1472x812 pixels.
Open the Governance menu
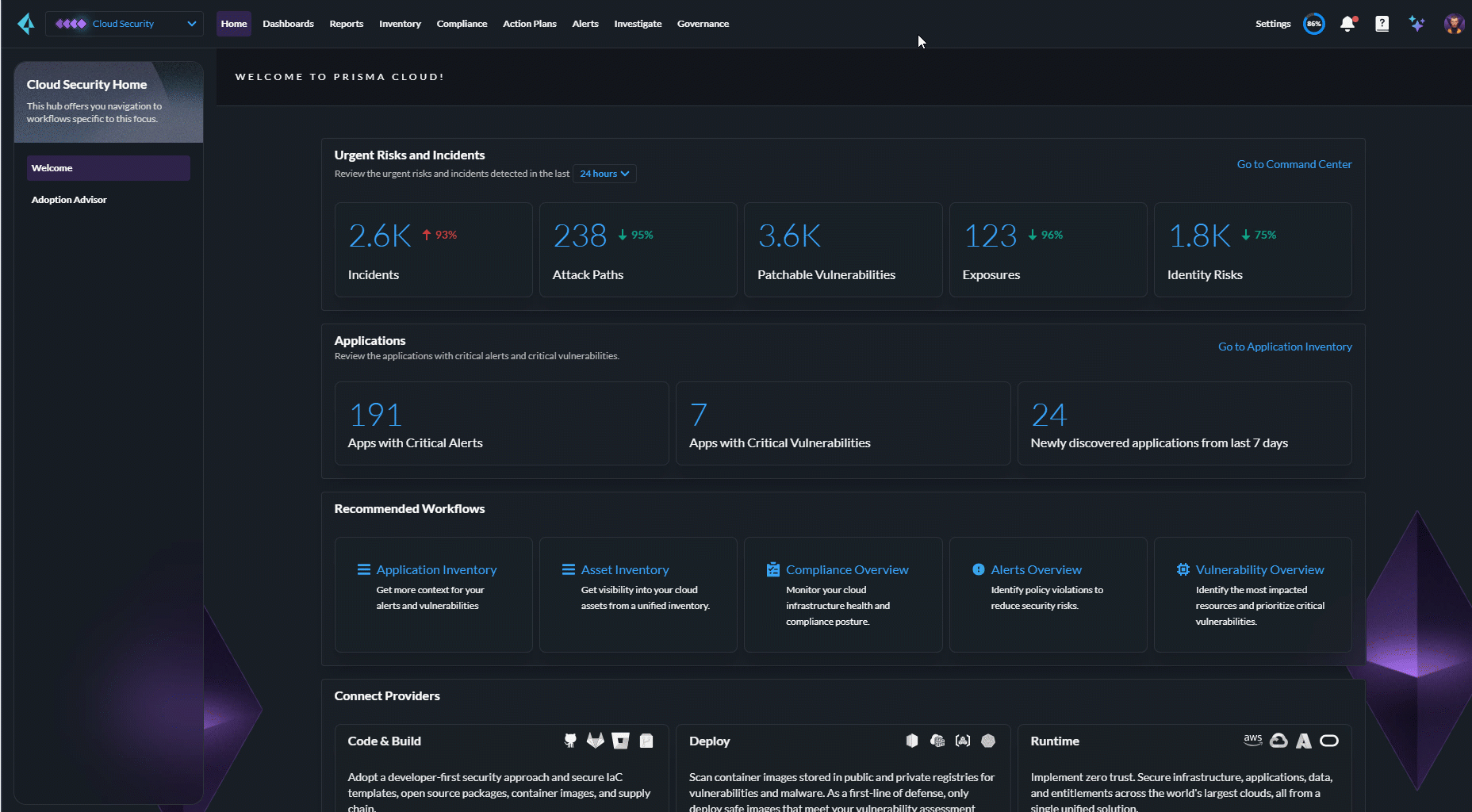coord(703,24)
